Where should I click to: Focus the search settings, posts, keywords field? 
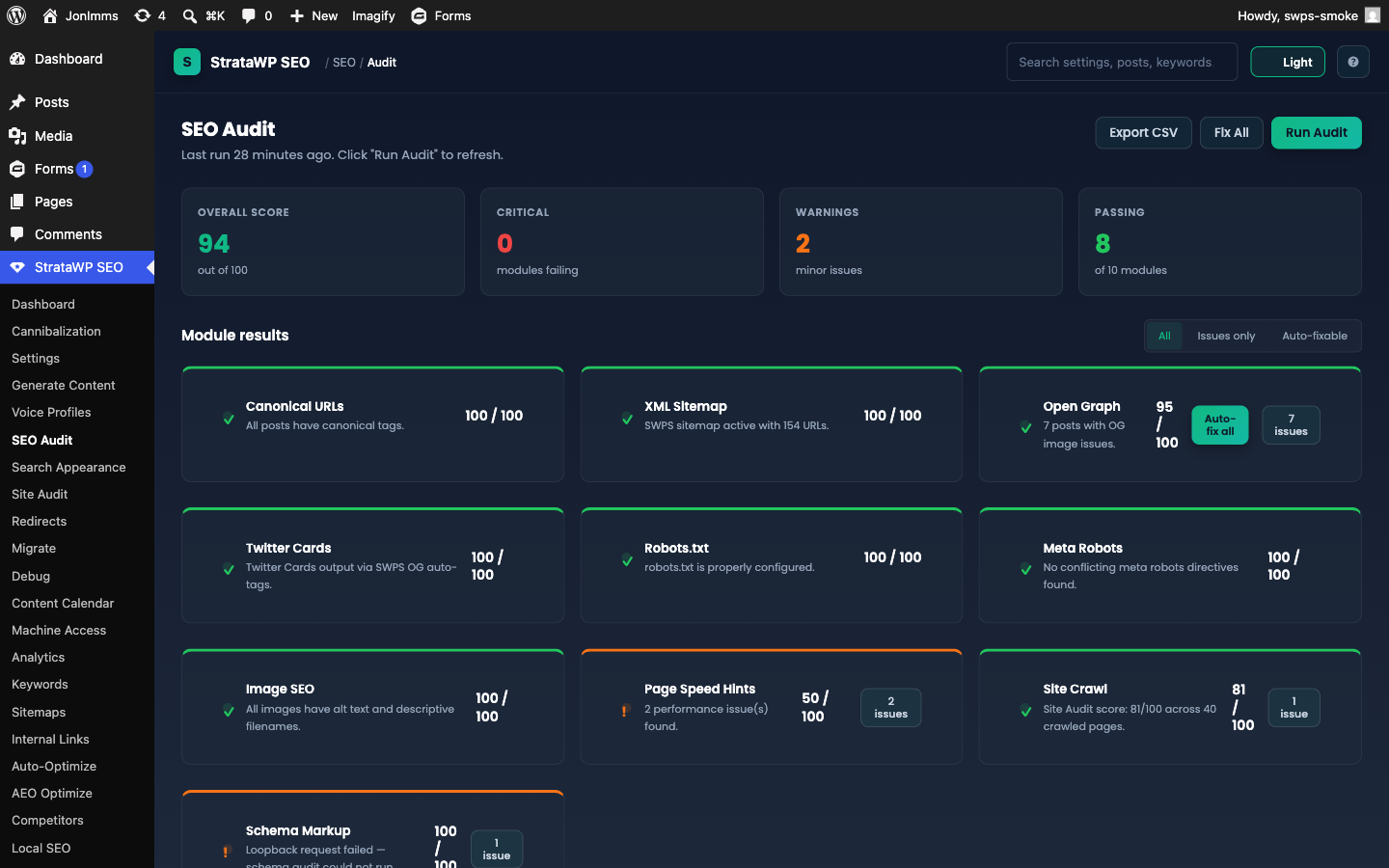(x=1122, y=62)
